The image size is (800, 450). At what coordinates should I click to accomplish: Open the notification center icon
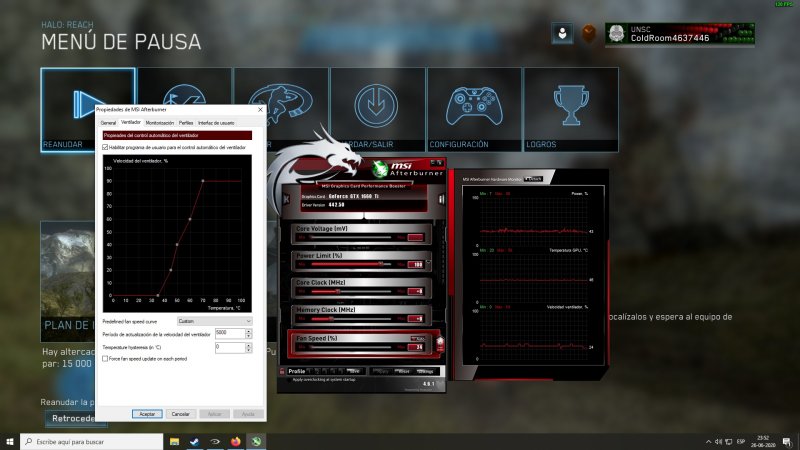[787, 441]
